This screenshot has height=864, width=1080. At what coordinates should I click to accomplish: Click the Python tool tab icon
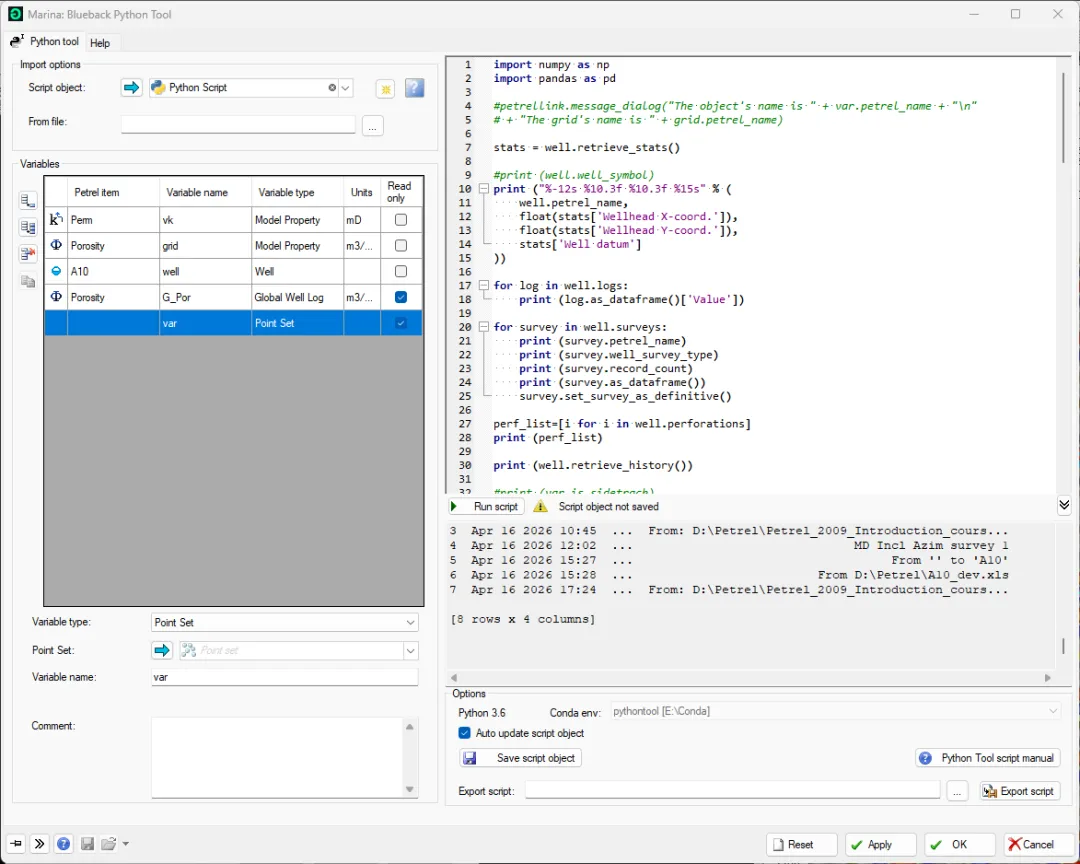[x=17, y=41]
